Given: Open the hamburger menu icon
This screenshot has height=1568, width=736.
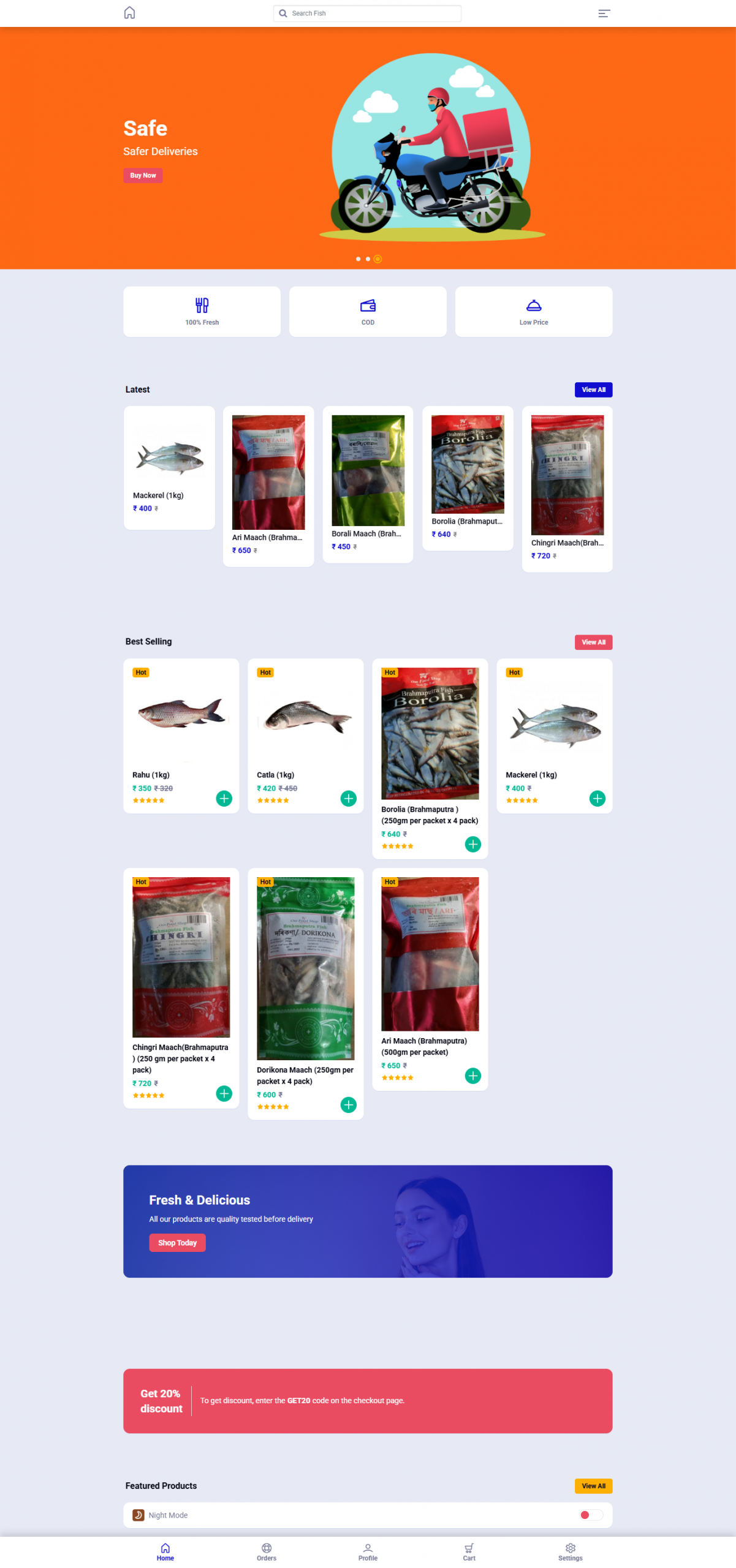Looking at the screenshot, I should (x=604, y=13).
